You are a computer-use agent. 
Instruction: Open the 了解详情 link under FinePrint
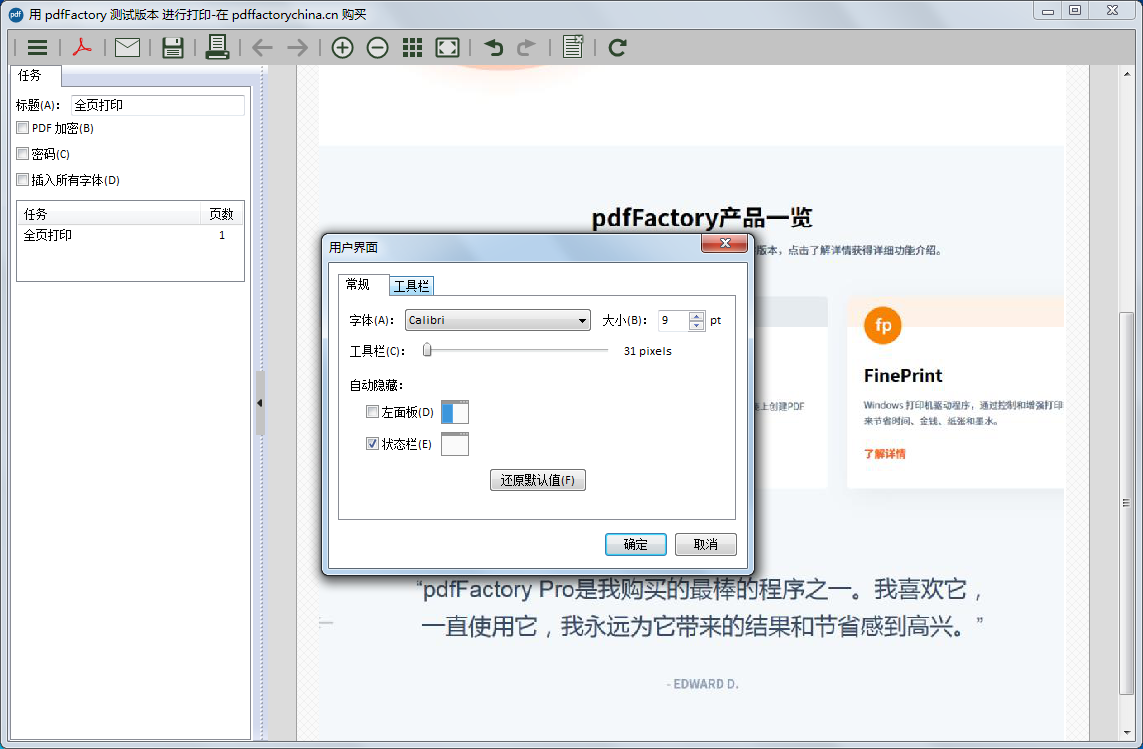tap(884, 454)
